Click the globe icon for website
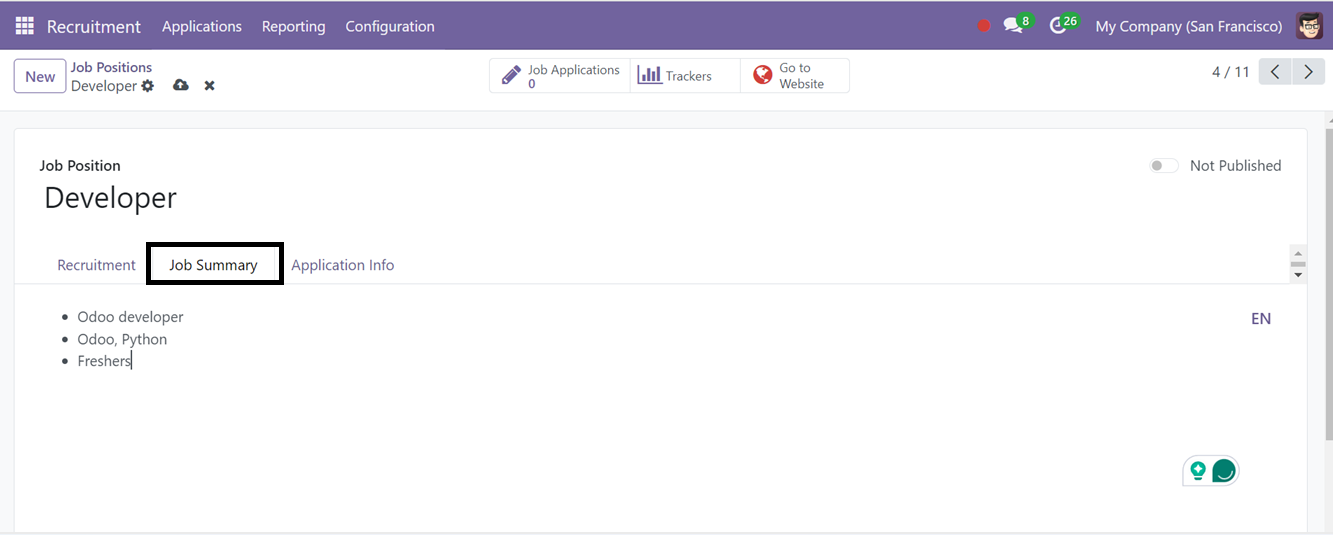 (x=763, y=75)
